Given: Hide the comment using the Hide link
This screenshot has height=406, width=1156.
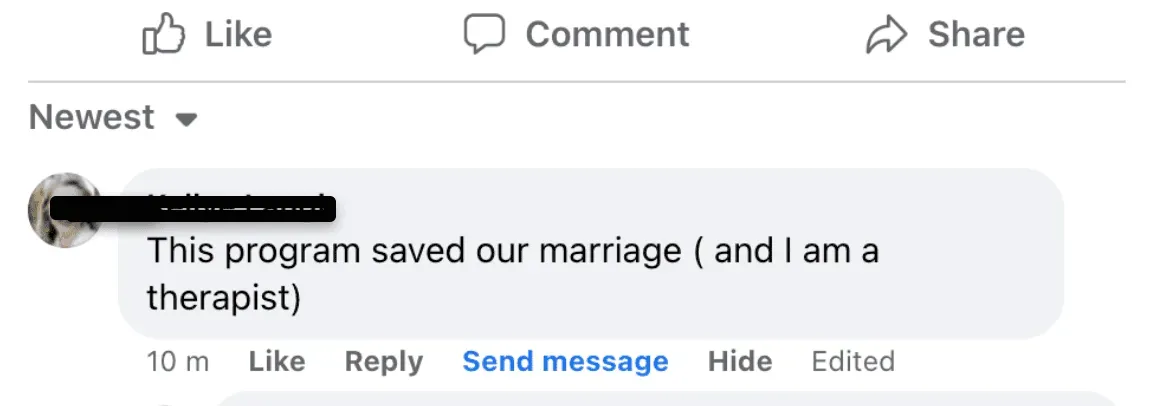Looking at the screenshot, I should [740, 361].
